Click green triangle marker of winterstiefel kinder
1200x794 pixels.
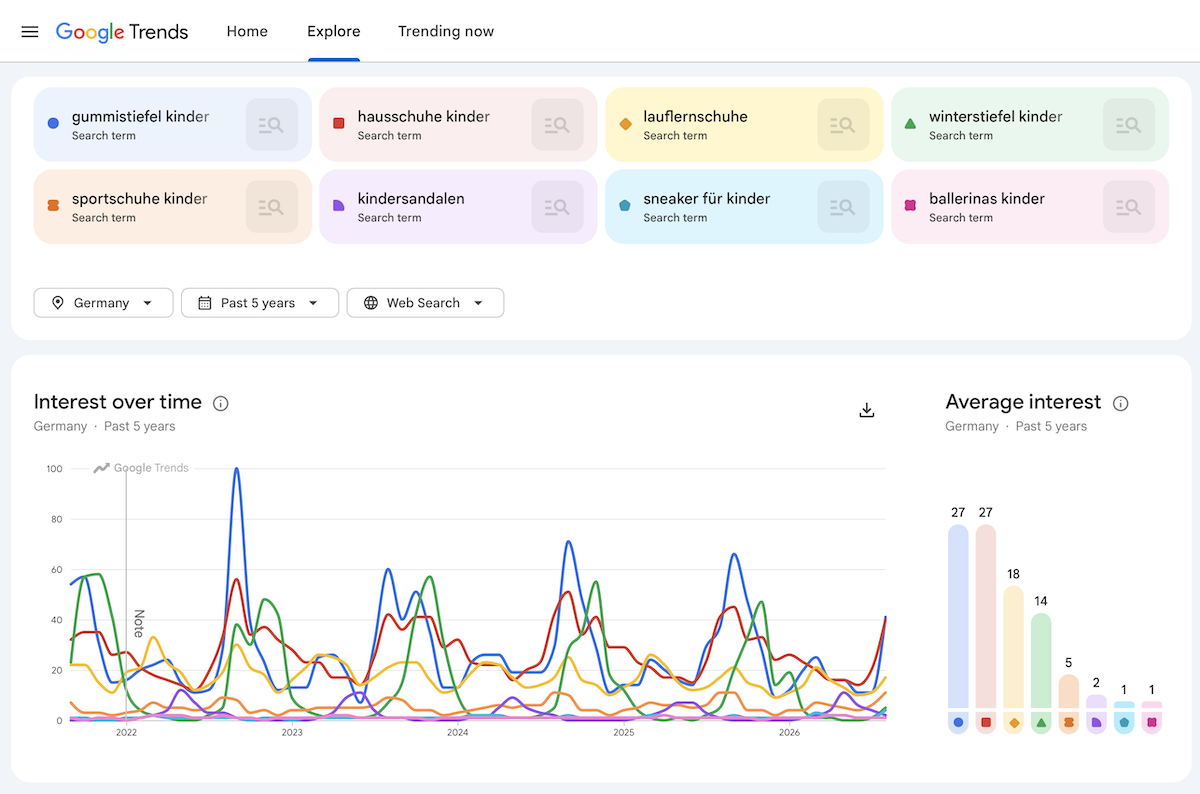(x=910, y=124)
